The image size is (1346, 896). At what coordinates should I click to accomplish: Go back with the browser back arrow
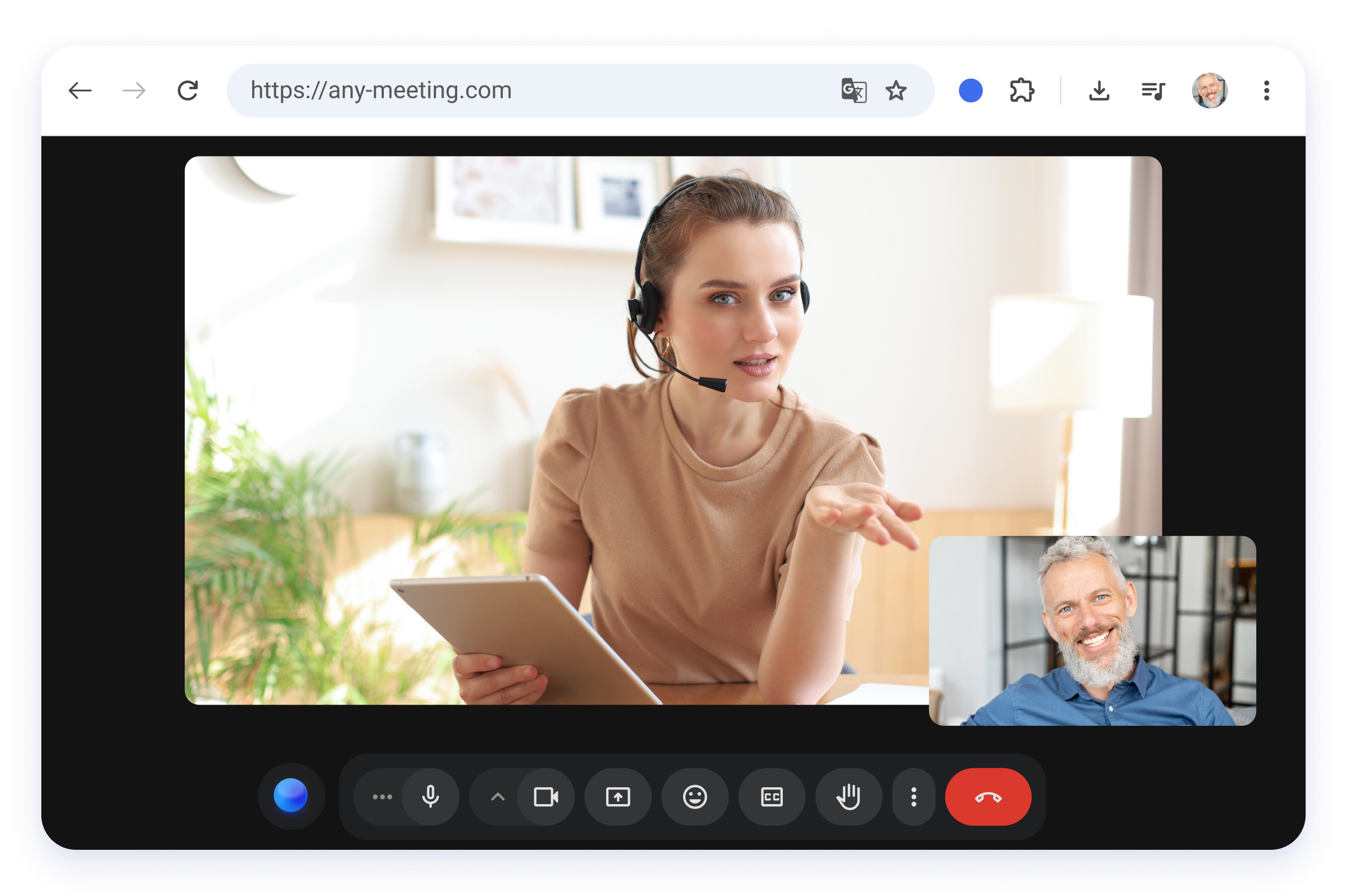(x=80, y=90)
